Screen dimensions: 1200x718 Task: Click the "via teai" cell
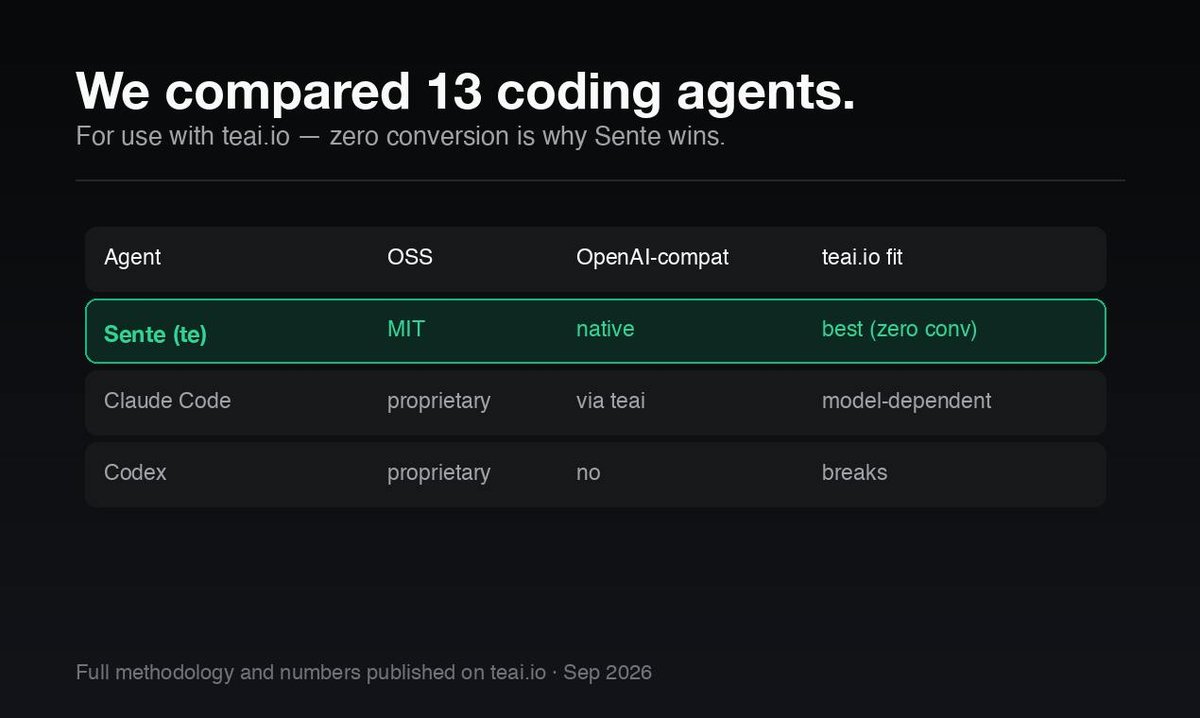tap(610, 401)
